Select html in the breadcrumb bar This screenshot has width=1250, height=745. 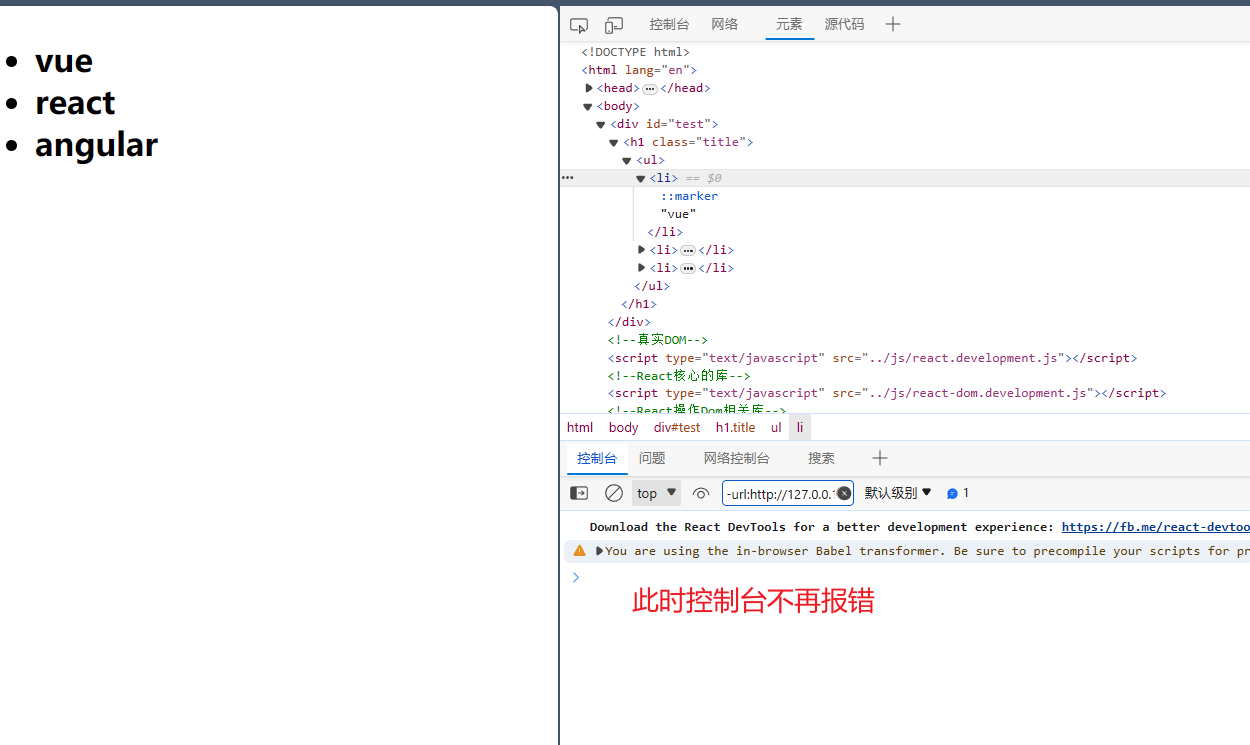pos(580,427)
